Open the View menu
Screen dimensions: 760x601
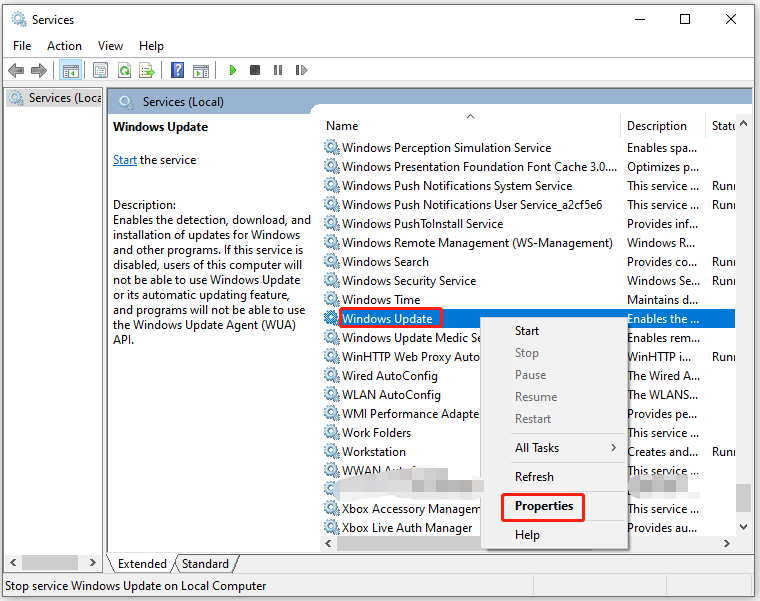(x=110, y=46)
